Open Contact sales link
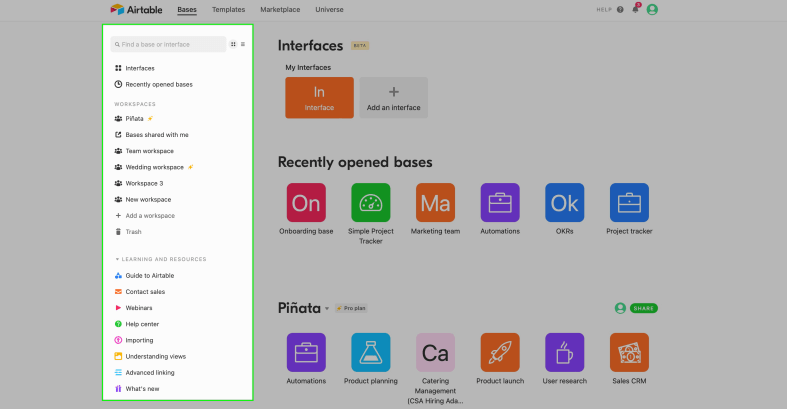This screenshot has width=787, height=409. [140, 292]
